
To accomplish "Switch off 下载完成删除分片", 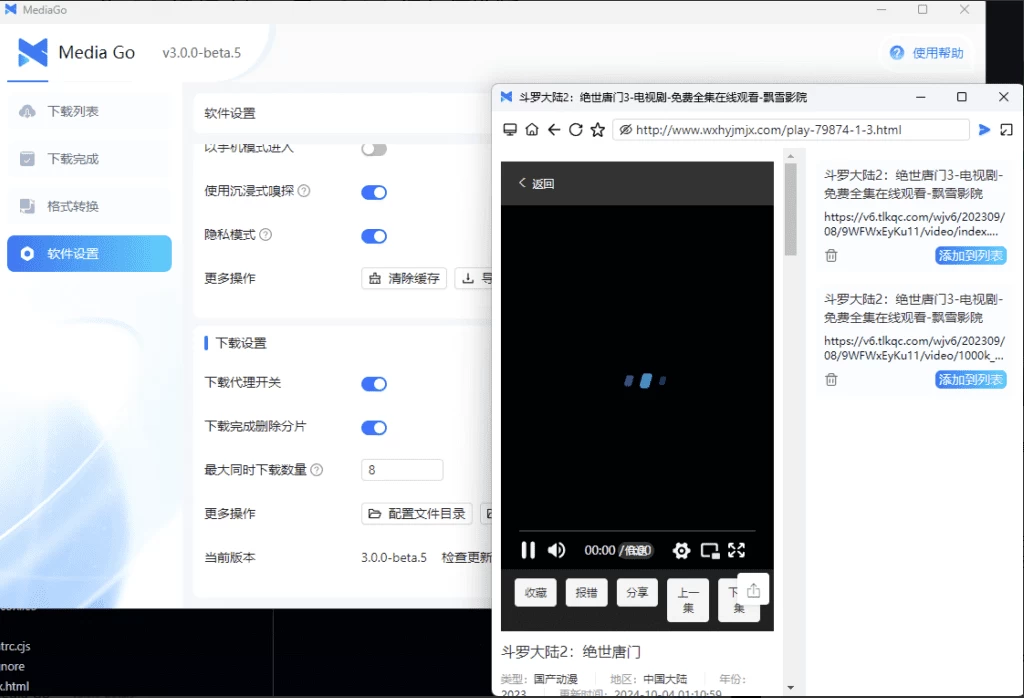I will point(374,428).
